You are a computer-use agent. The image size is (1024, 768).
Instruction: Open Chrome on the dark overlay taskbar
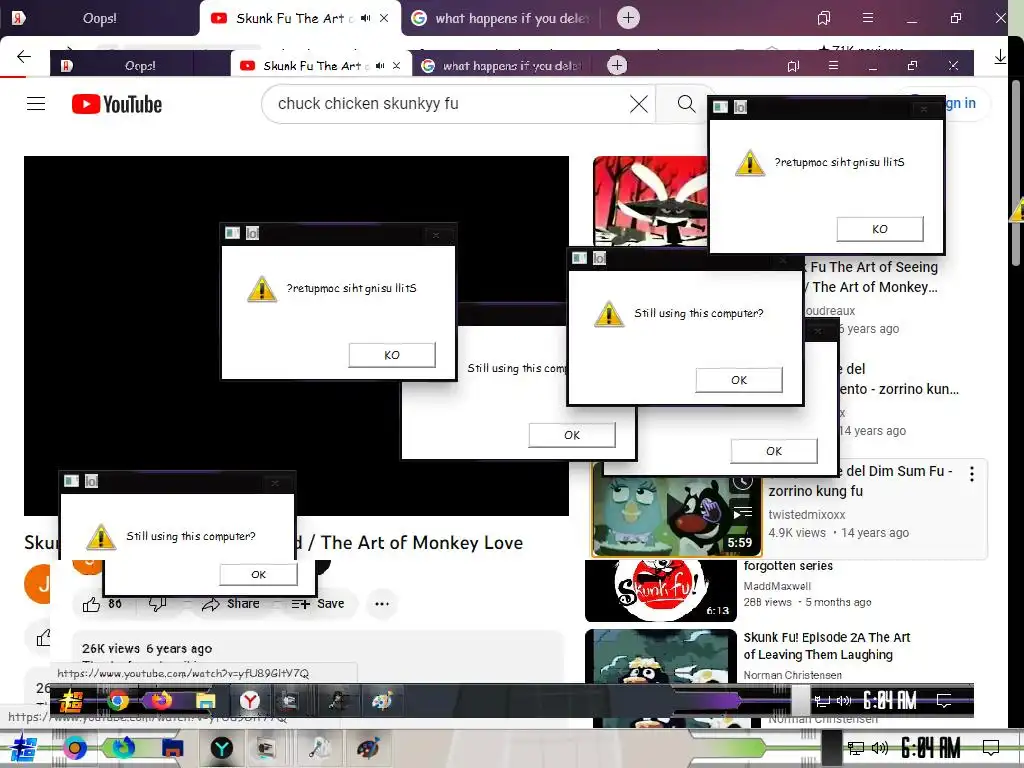(118, 701)
